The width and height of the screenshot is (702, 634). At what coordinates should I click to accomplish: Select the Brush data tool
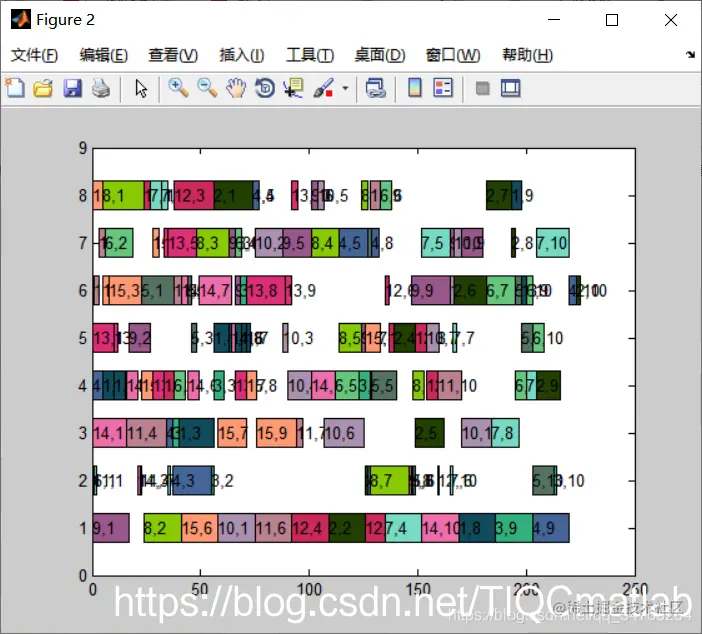(x=323, y=88)
